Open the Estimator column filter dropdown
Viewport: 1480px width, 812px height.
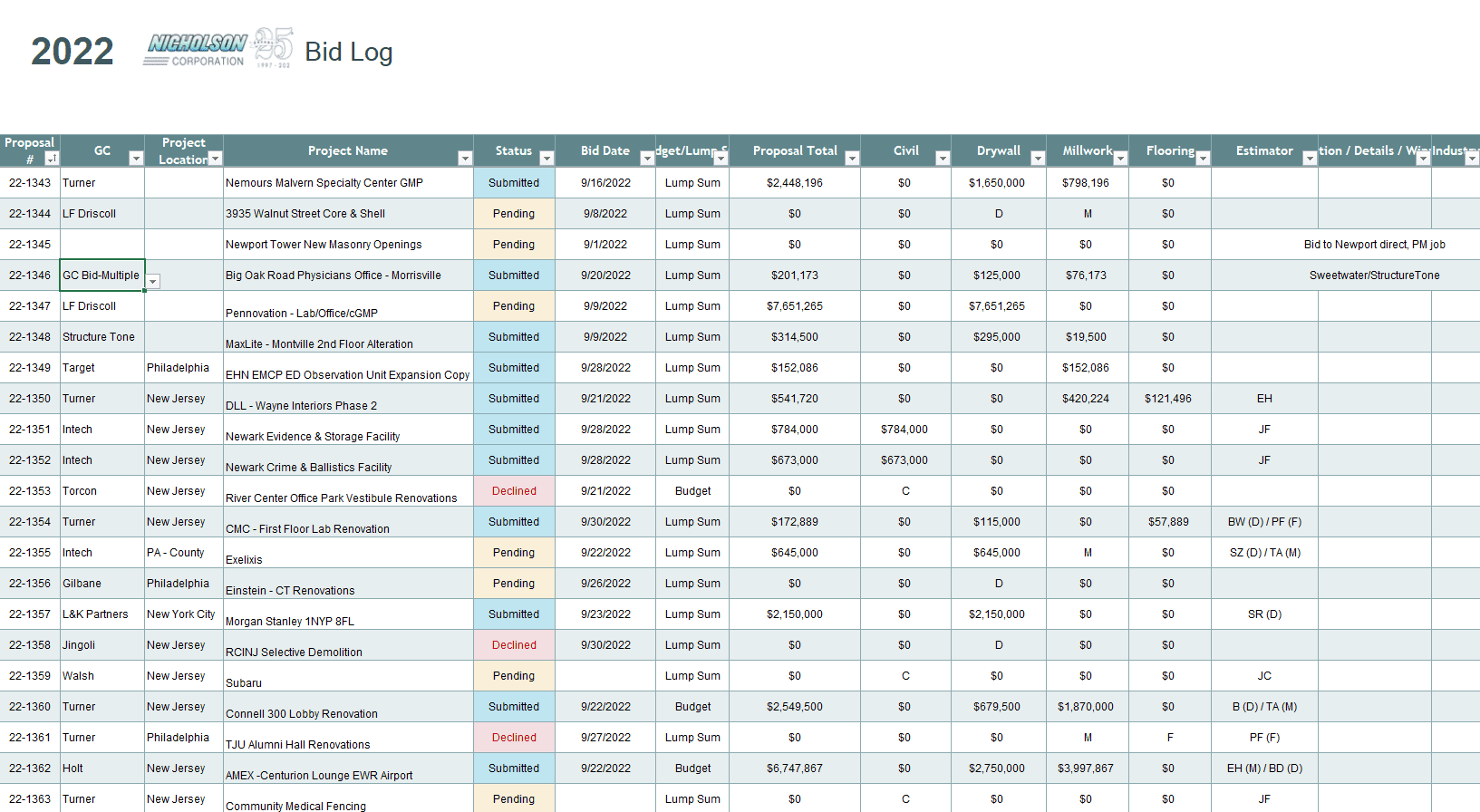pyautogui.click(x=1310, y=159)
